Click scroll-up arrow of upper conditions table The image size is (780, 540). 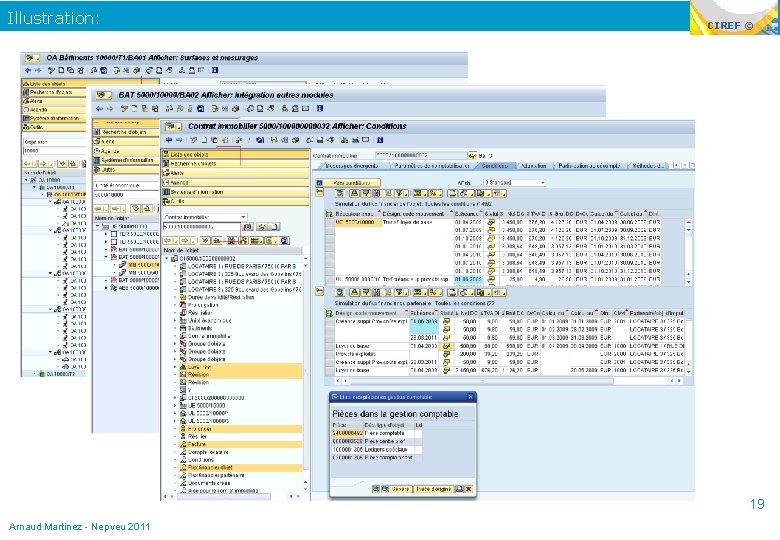[x=688, y=222]
